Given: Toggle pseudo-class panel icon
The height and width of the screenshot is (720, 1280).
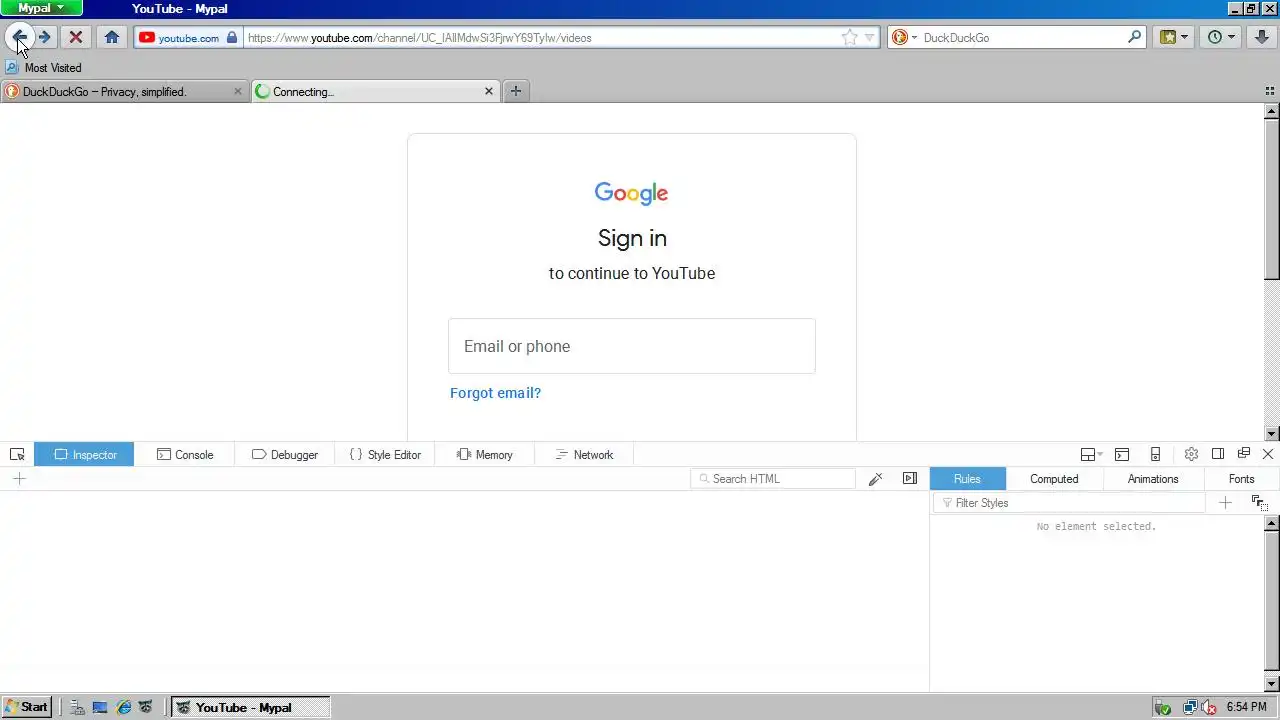Looking at the screenshot, I should (x=1259, y=503).
